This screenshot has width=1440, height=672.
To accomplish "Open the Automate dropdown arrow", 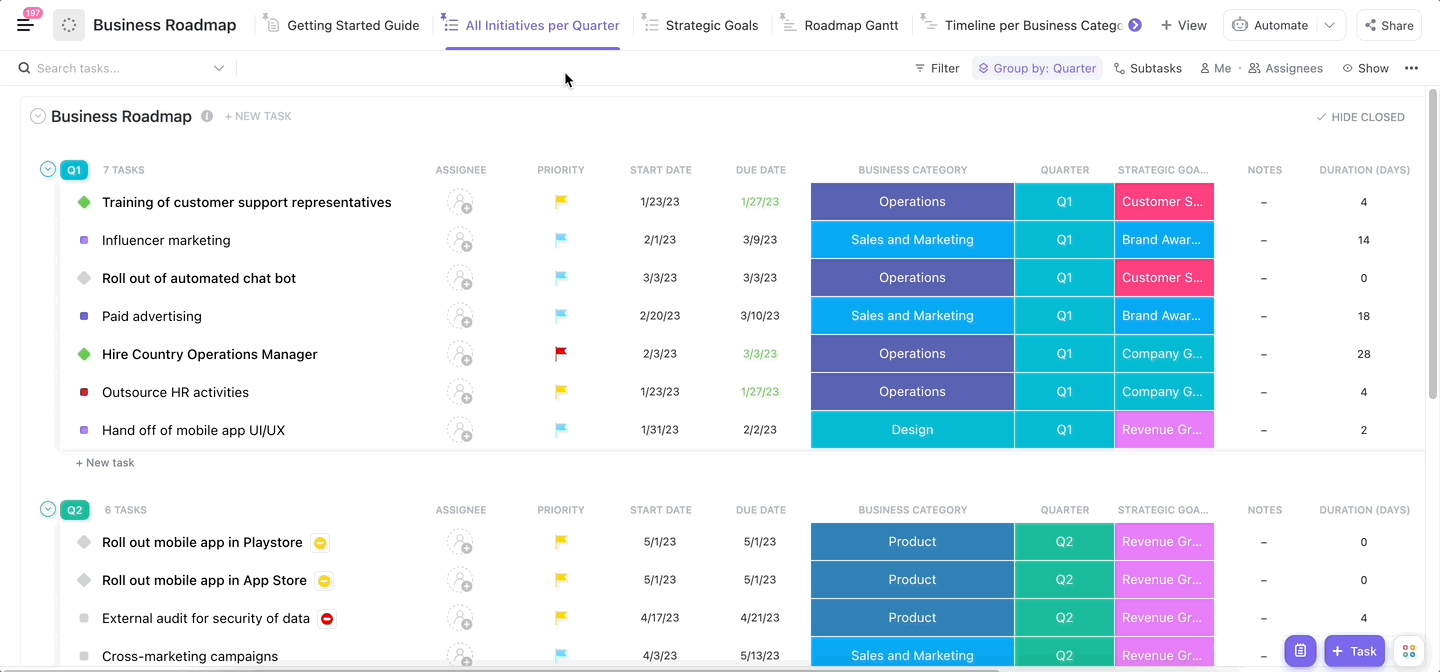I will pos(1329,25).
